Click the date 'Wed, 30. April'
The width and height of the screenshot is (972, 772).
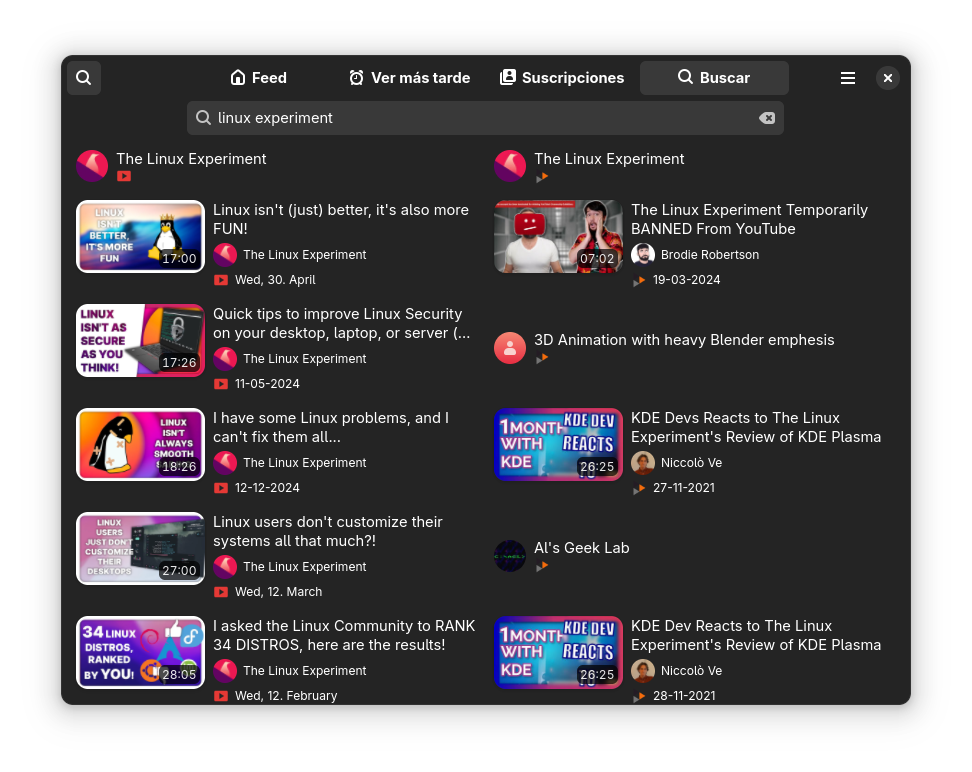click(x=275, y=280)
